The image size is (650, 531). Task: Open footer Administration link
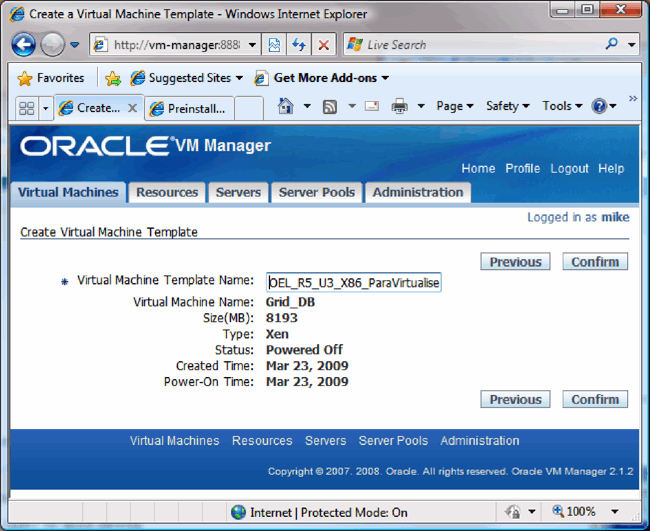[480, 441]
